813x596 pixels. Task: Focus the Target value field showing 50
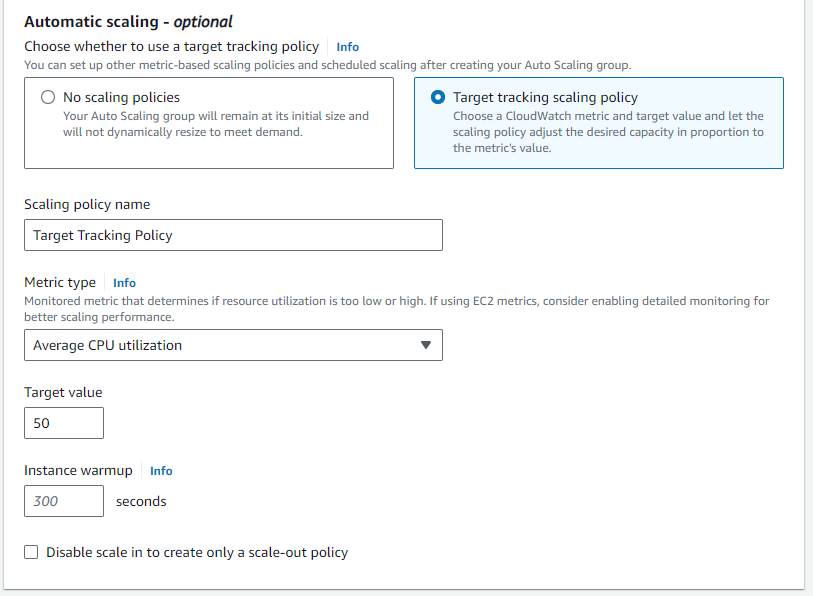pyautogui.click(x=63, y=423)
